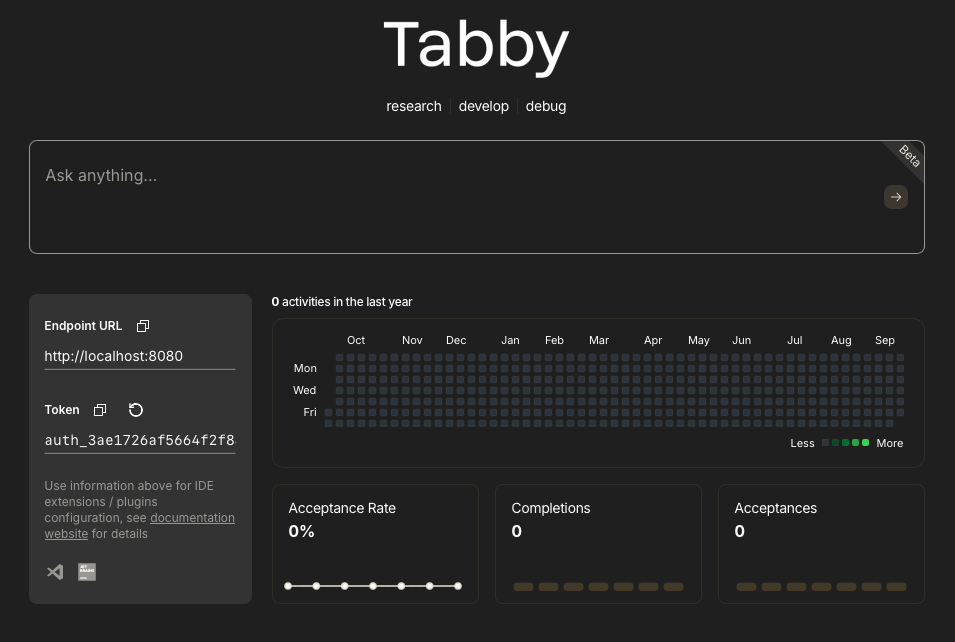This screenshot has height=642, width=955.
Task: Click the Fri row label
Action: (310, 412)
